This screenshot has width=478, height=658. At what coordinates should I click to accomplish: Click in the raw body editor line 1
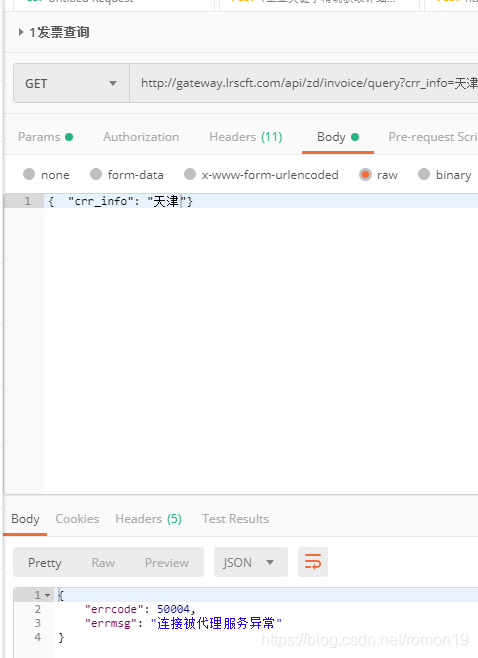tap(261, 201)
